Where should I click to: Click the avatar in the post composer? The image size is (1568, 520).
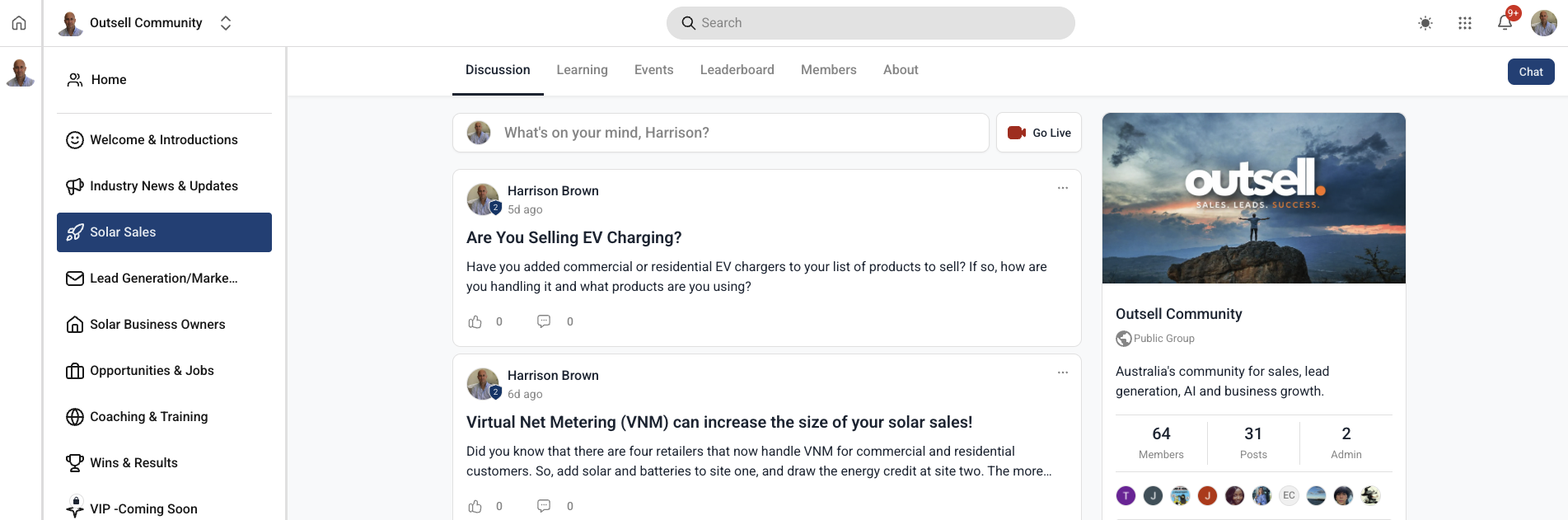pos(479,133)
